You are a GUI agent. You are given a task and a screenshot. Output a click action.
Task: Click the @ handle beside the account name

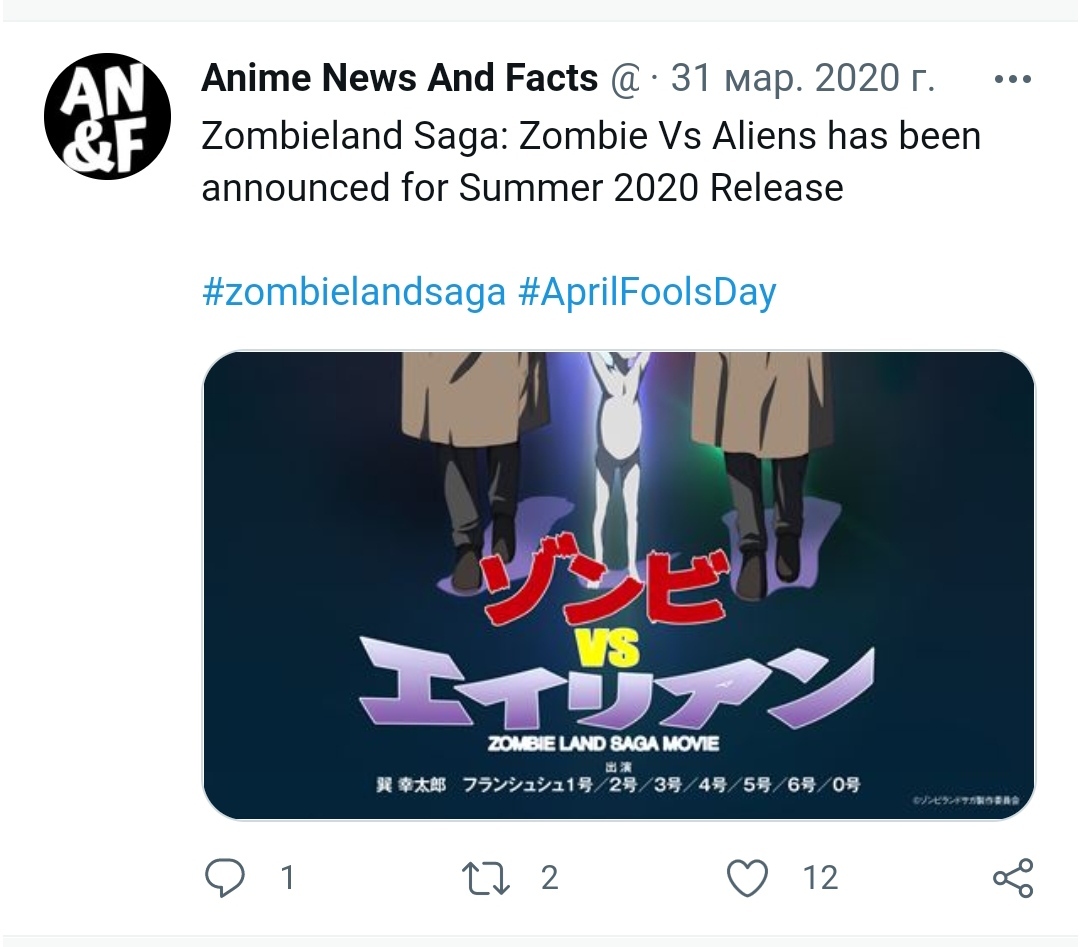[x=625, y=79]
